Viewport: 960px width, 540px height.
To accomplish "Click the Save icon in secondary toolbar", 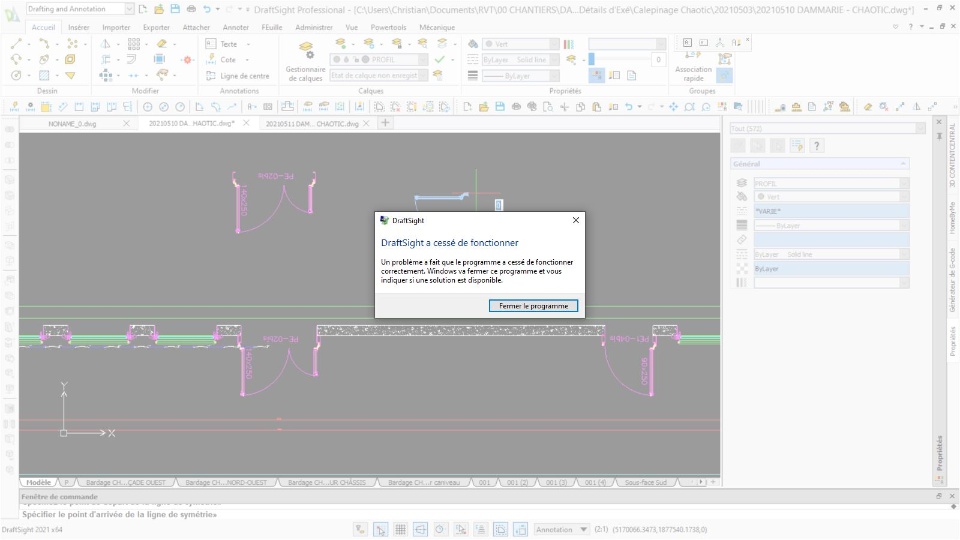I will point(500,107).
